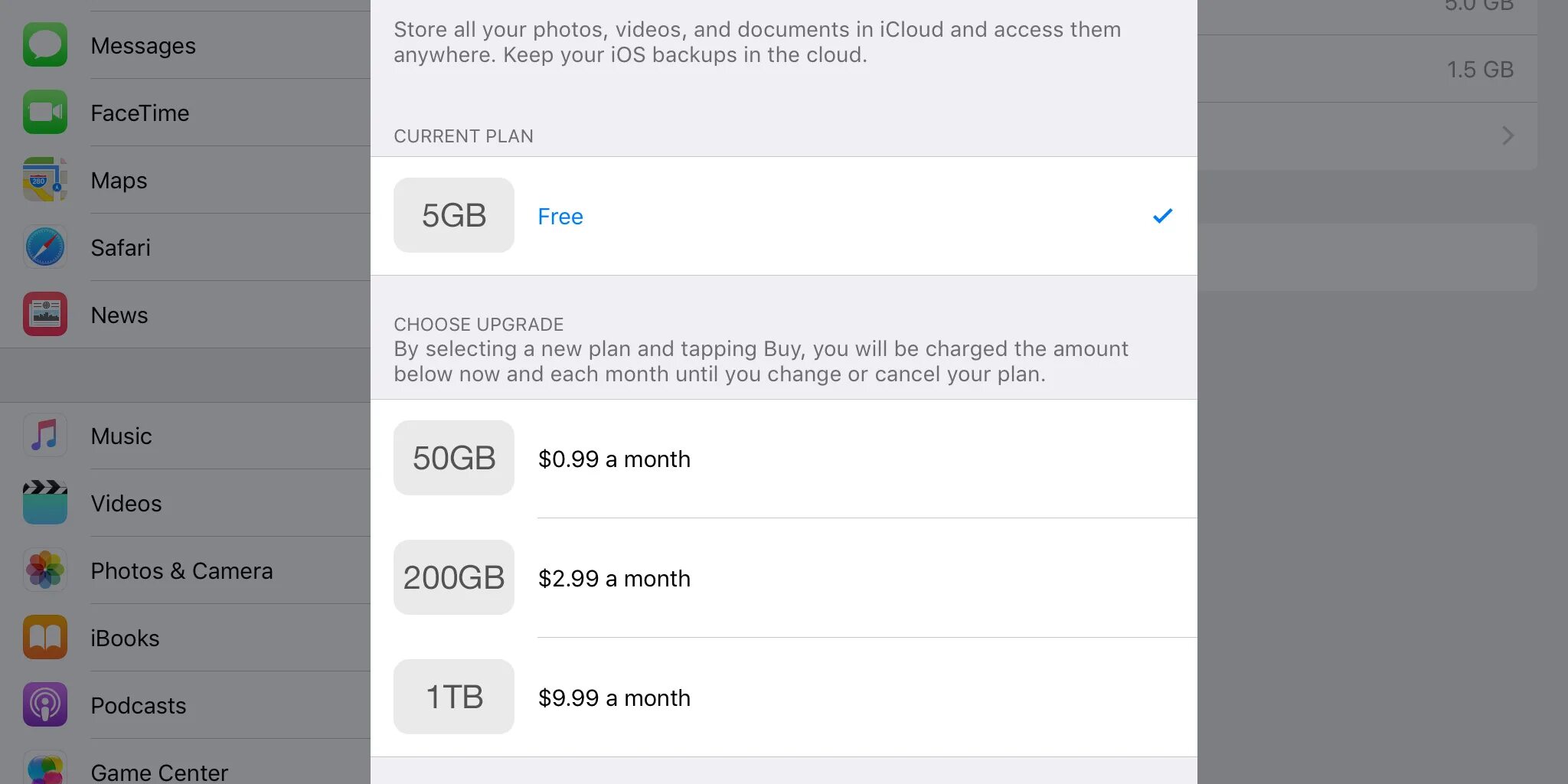
Task: Tap the iBooks orange book icon
Action: (x=45, y=638)
